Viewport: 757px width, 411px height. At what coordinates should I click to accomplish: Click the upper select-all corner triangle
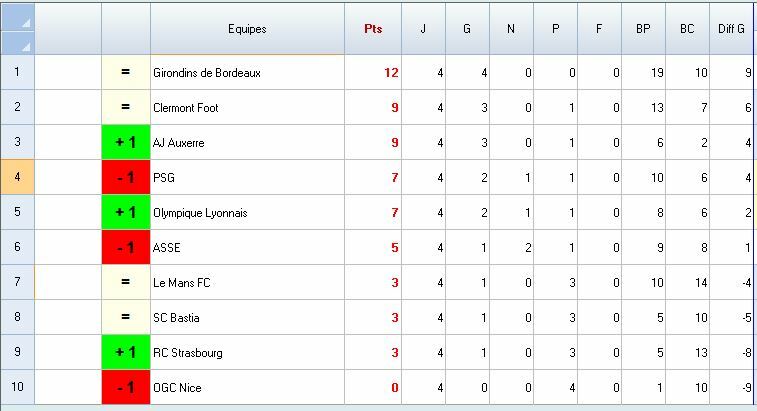(x=17, y=17)
